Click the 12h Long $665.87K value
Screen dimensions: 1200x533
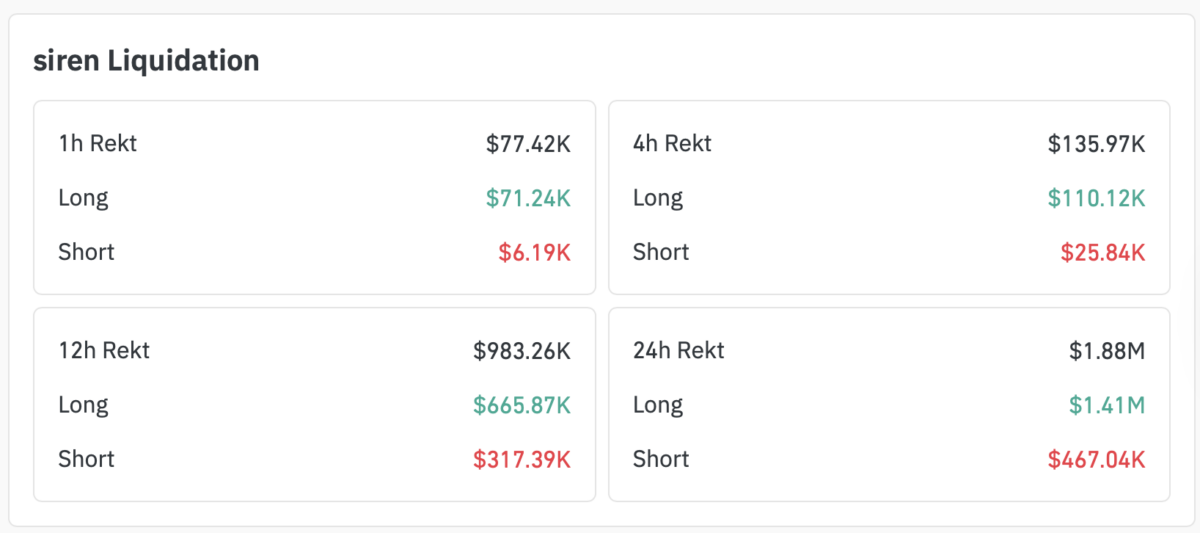522,405
